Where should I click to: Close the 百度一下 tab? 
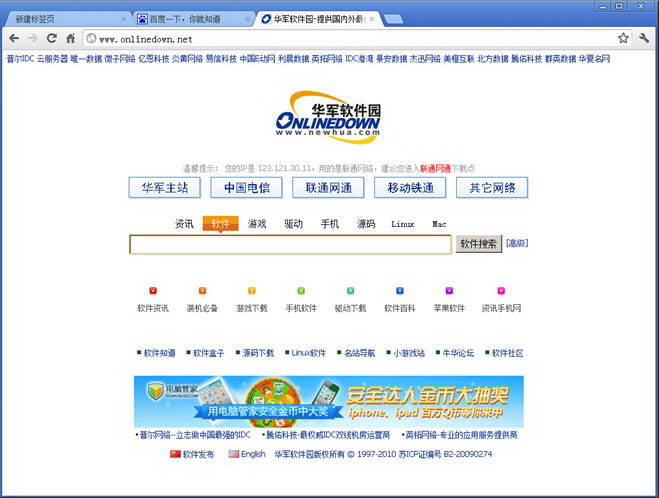coord(248,19)
